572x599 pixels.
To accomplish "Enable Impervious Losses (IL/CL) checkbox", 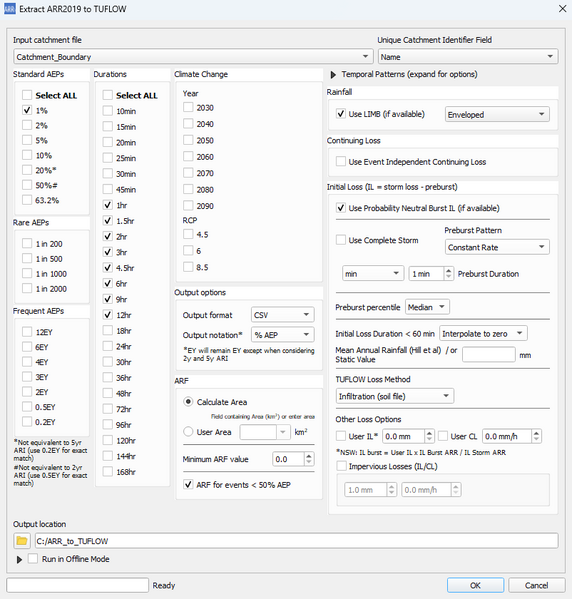I will (x=341, y=466).
